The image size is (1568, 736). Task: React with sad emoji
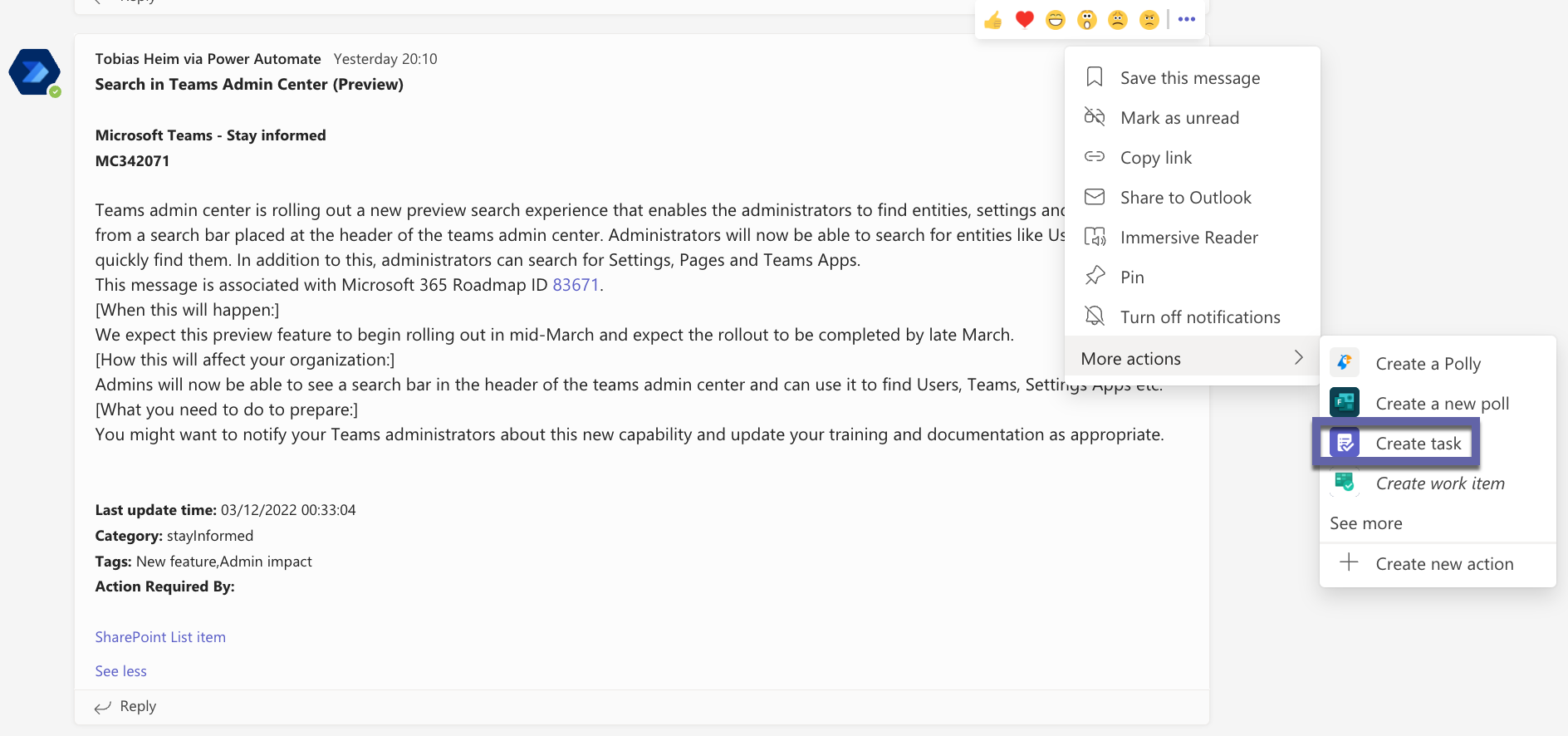pos(1118,20)
